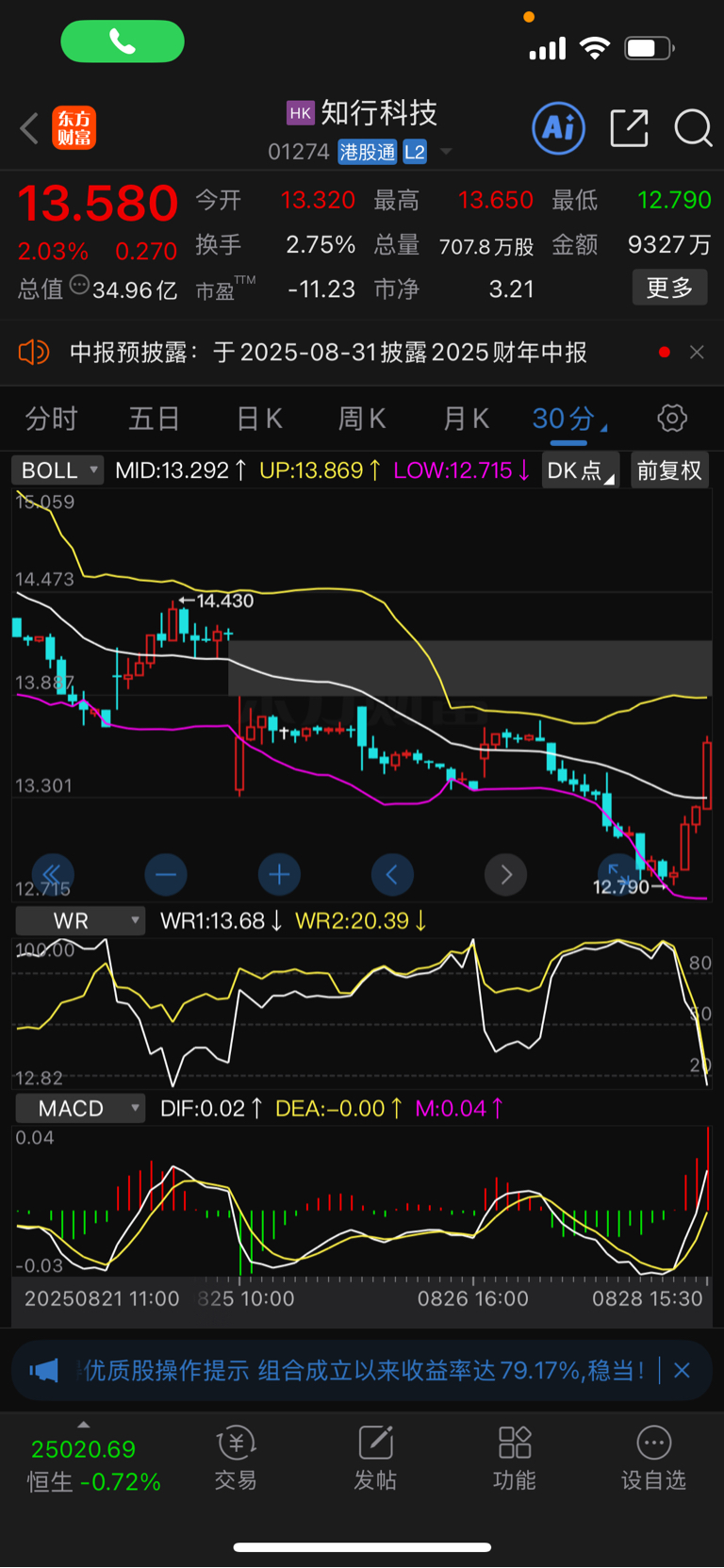Open search with magnifier icon
Viewport: 724px width, 1568px height.
[693, 128]
